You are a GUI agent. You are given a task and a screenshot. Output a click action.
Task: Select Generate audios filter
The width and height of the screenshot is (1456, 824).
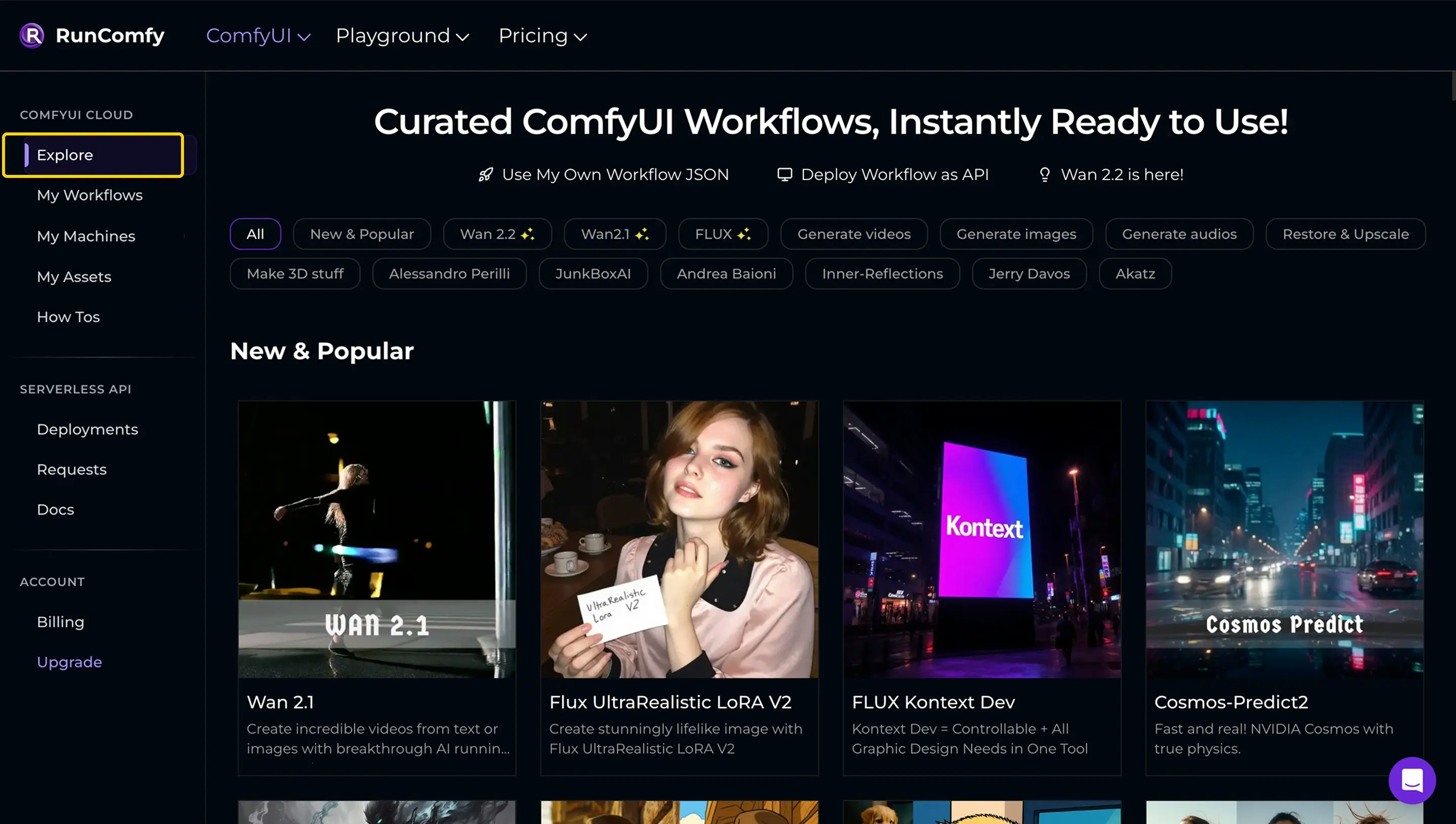click(1179, 234)
